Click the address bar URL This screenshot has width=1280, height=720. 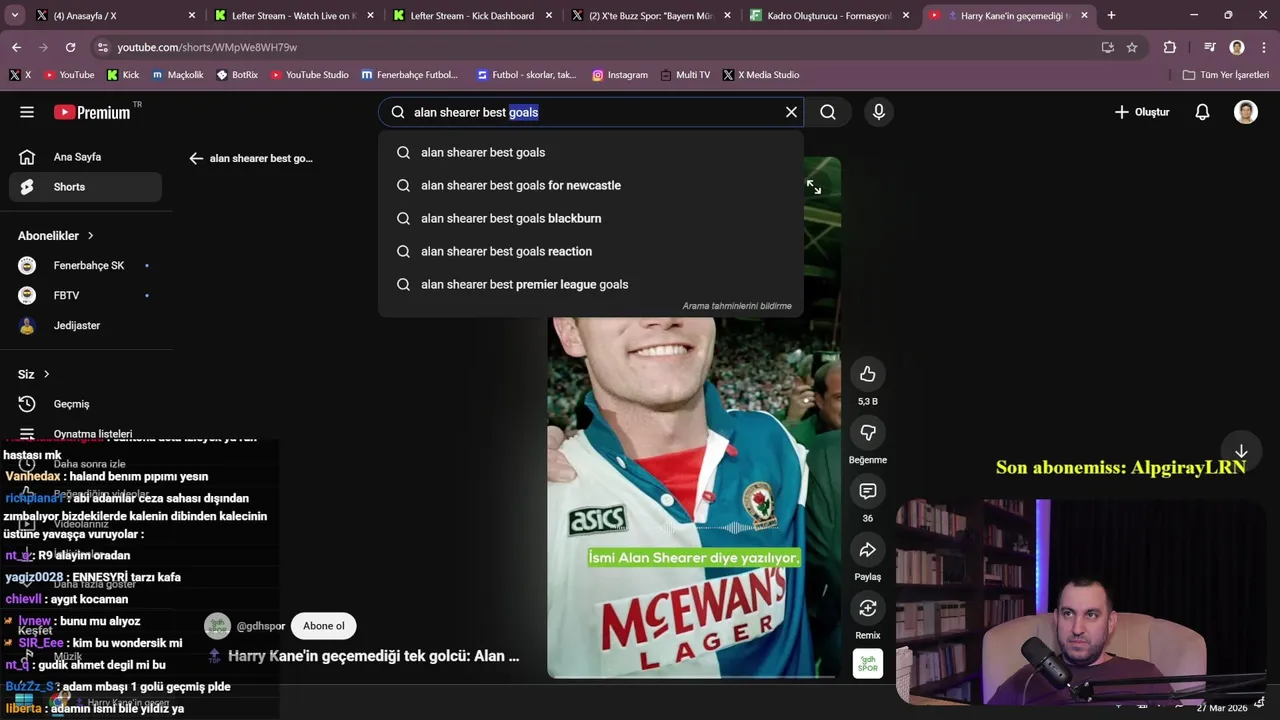pyautogui.click(x=207, y=47)
